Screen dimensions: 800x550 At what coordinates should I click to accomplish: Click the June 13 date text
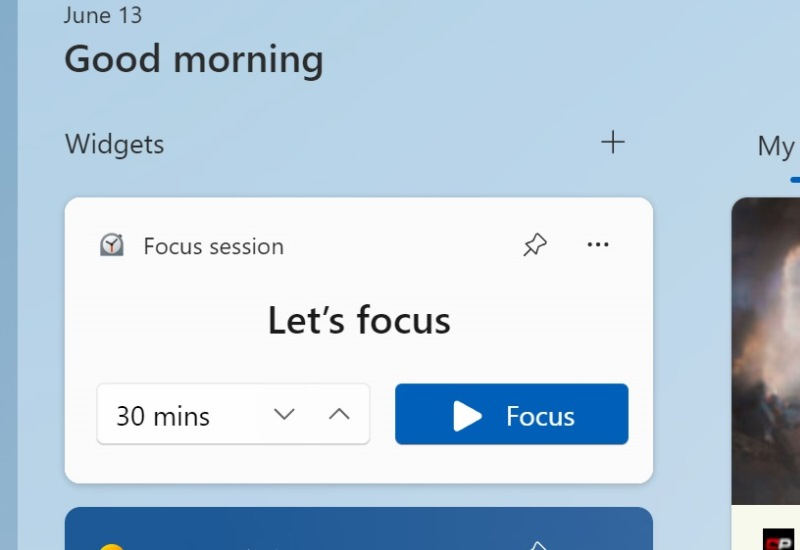point(103,16)
